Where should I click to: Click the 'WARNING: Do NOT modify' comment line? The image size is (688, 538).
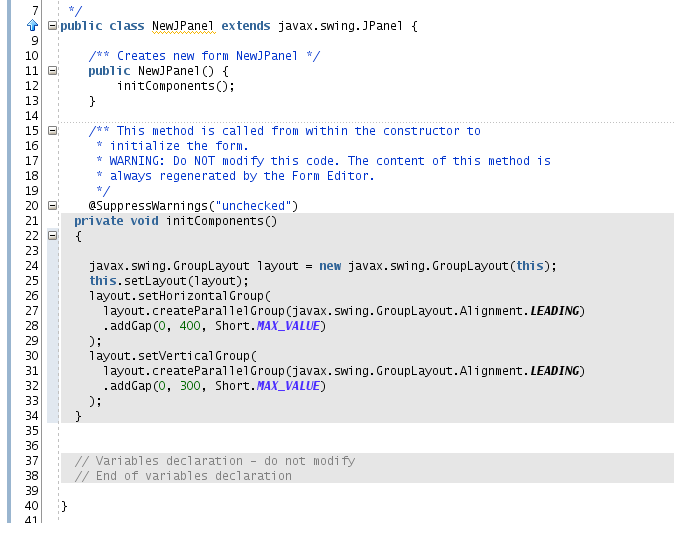click(323, 161)
